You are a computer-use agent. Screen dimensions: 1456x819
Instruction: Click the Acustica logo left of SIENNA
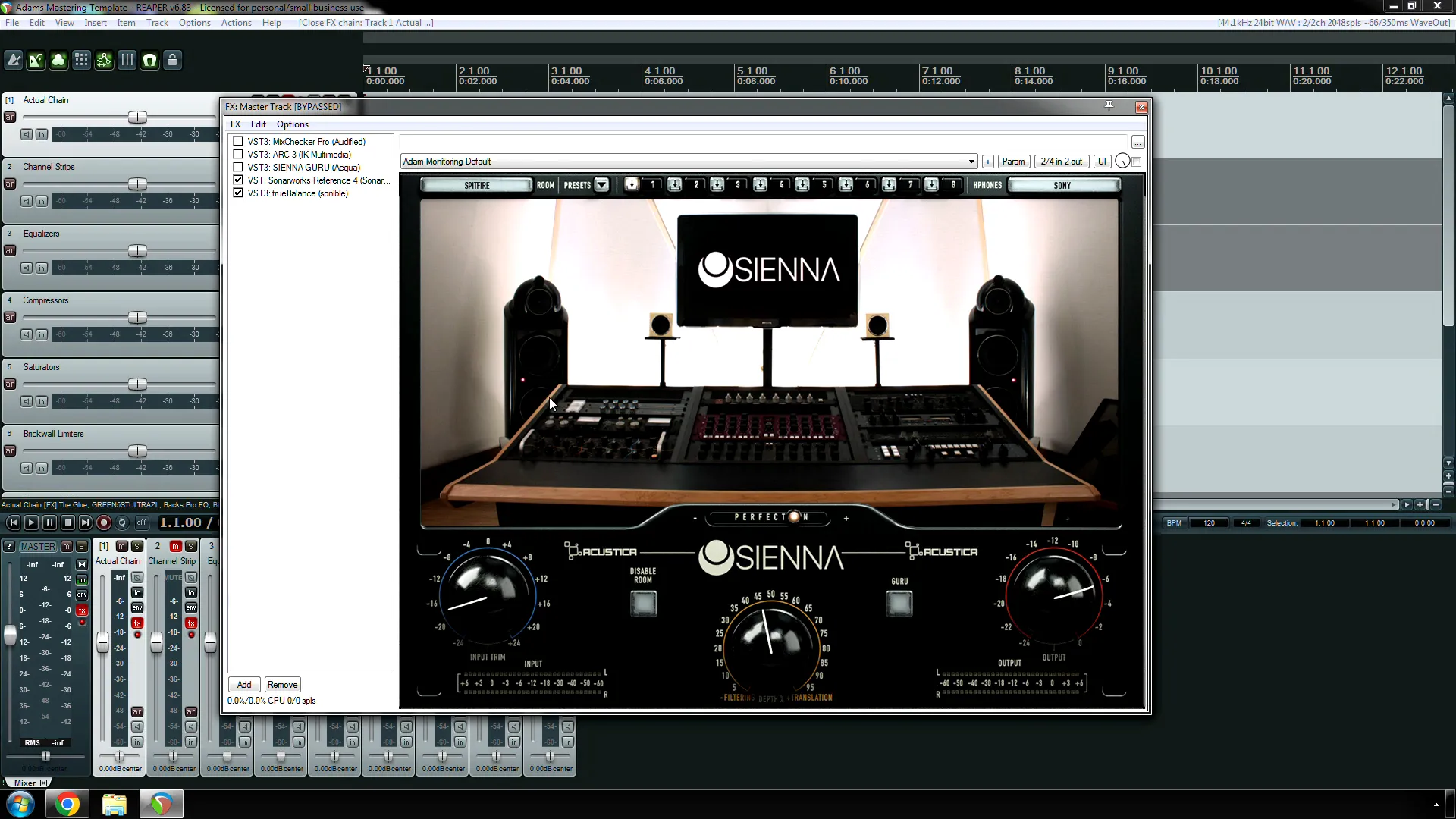click(601, 551)
